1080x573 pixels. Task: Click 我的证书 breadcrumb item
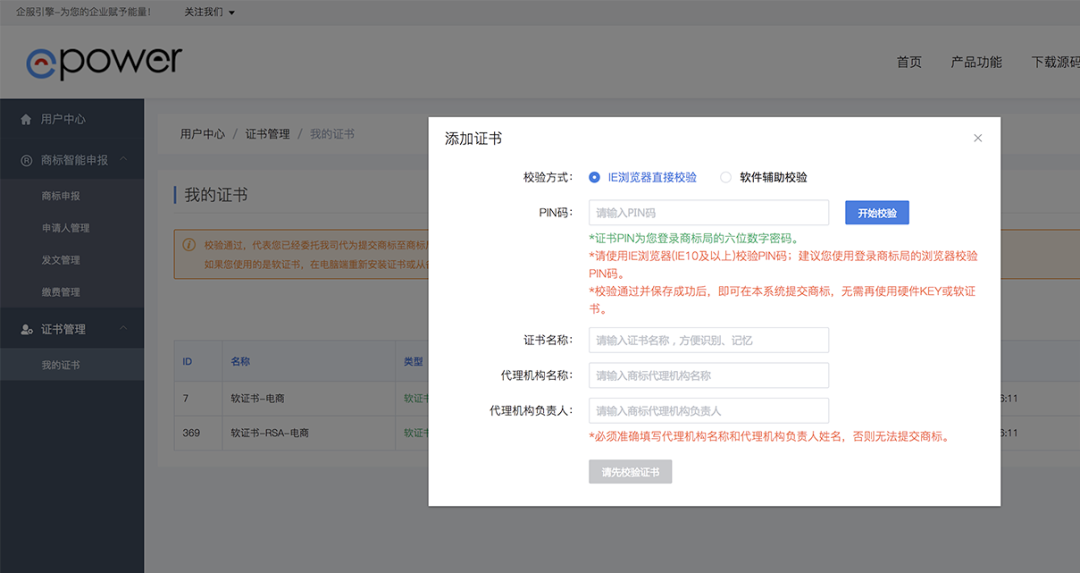point(332,134)
